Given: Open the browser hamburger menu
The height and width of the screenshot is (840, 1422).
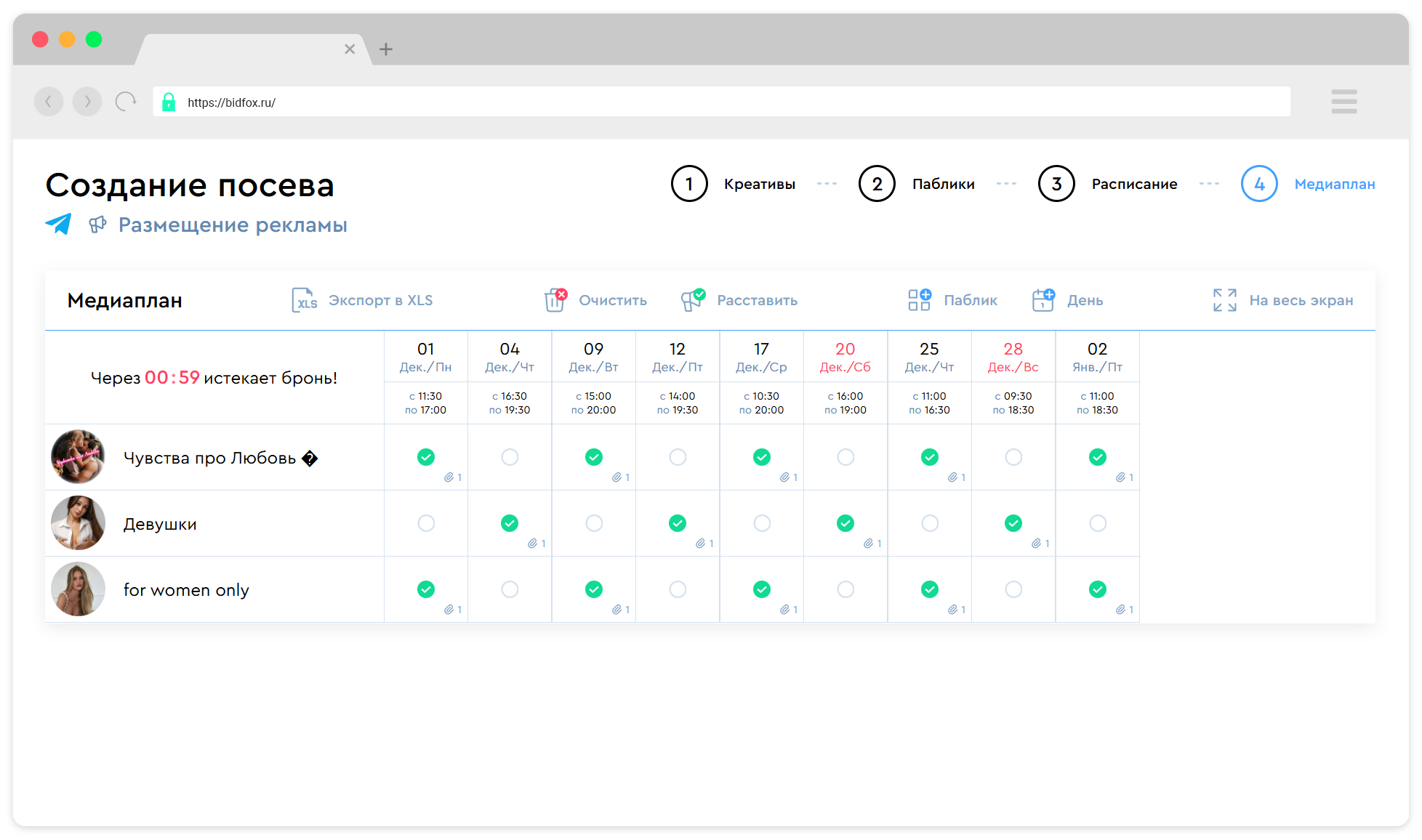Looking at the screenshot, I should 1343,102.
